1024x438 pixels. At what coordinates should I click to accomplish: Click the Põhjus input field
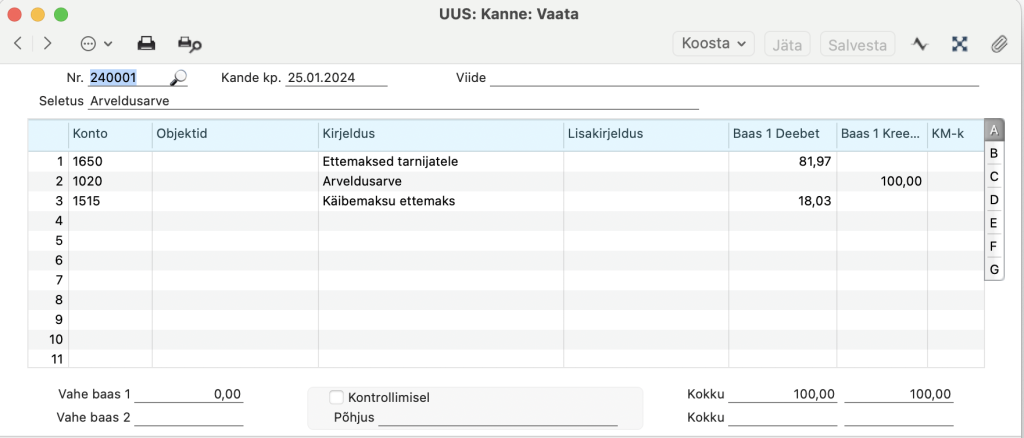coord(498,417)
